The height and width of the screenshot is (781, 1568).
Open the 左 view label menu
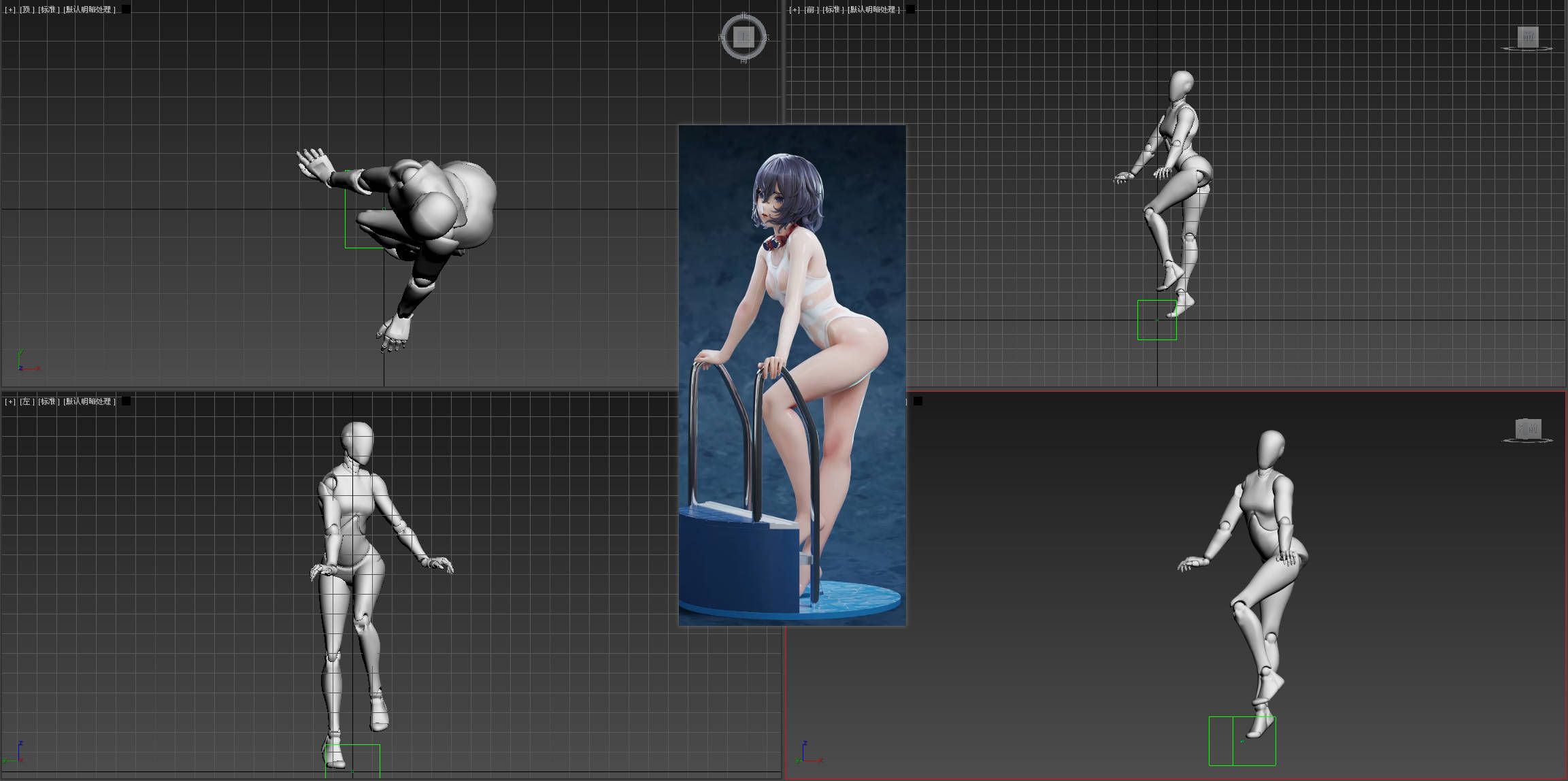click(27, 401)
